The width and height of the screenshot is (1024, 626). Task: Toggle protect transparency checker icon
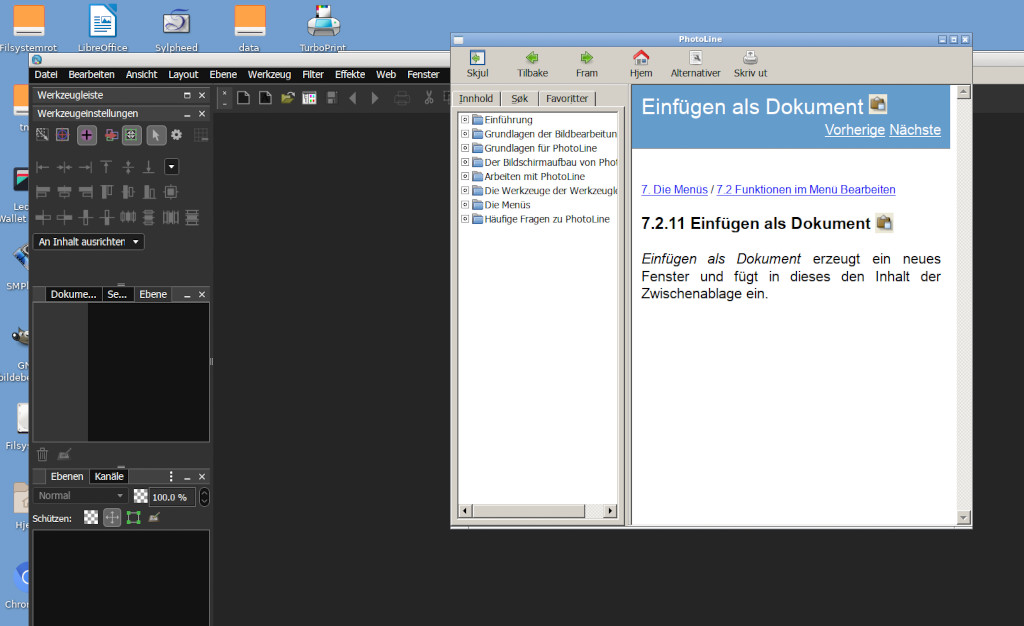click(x=91, y=518)
